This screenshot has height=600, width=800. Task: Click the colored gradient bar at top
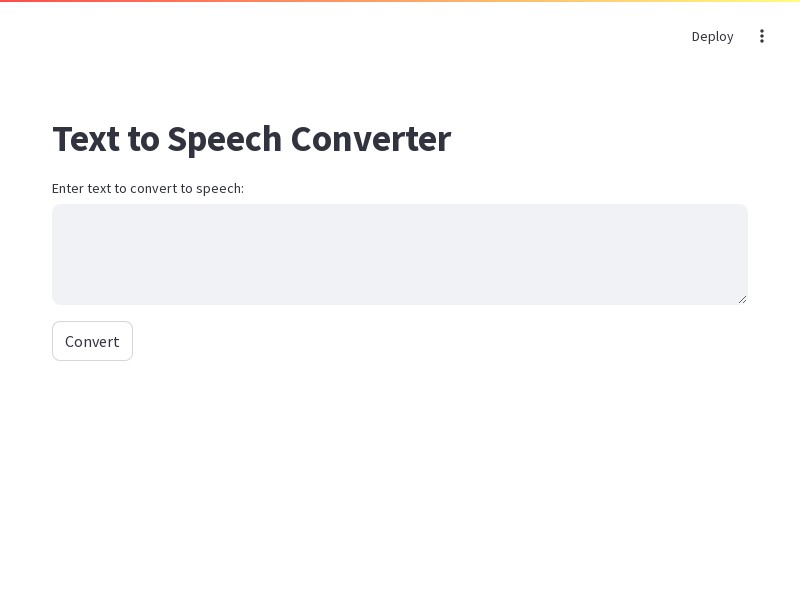click(x=400, y=1)
